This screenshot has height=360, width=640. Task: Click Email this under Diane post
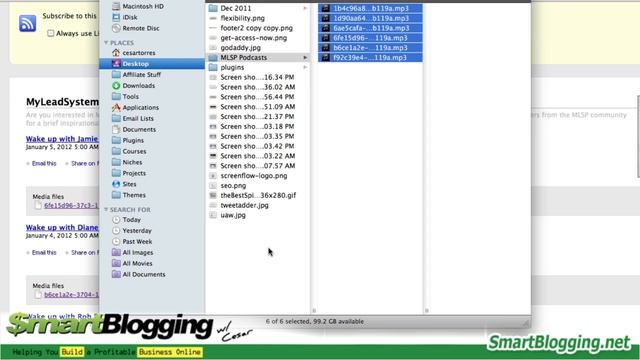(44, 253)
